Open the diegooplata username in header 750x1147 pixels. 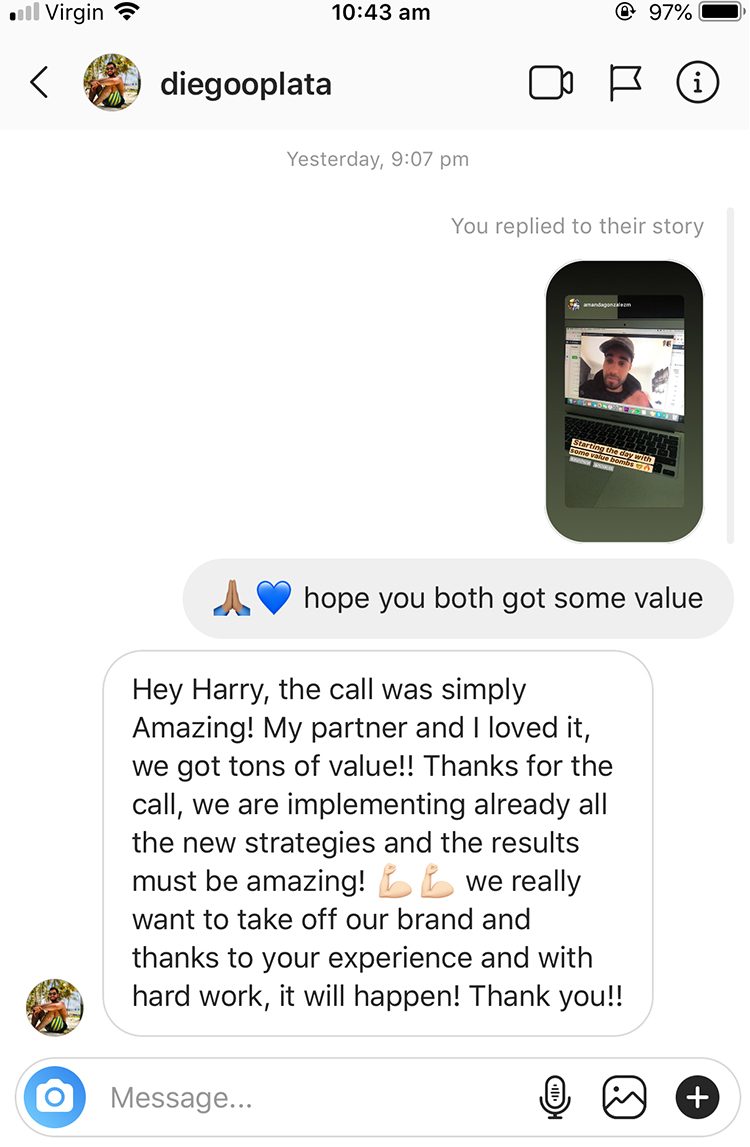246,84
